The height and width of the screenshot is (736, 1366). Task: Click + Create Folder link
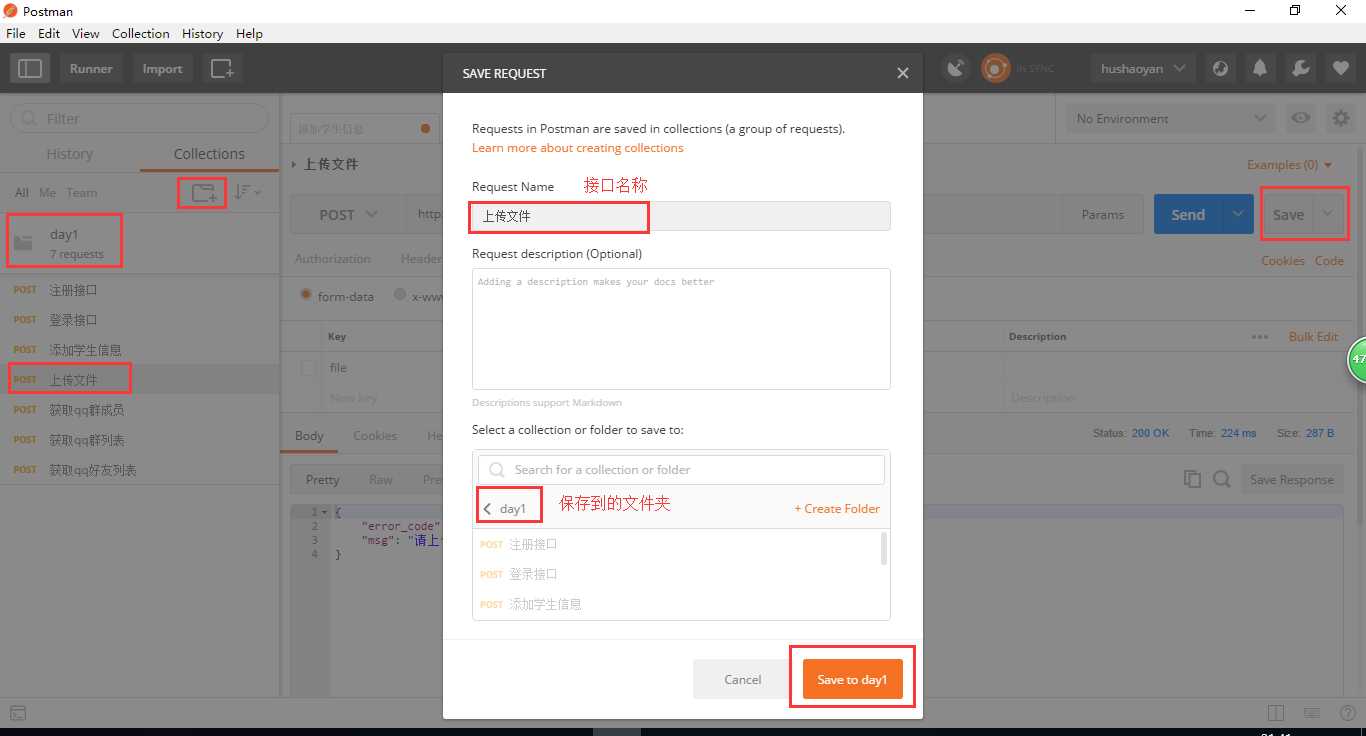point(837,509)
